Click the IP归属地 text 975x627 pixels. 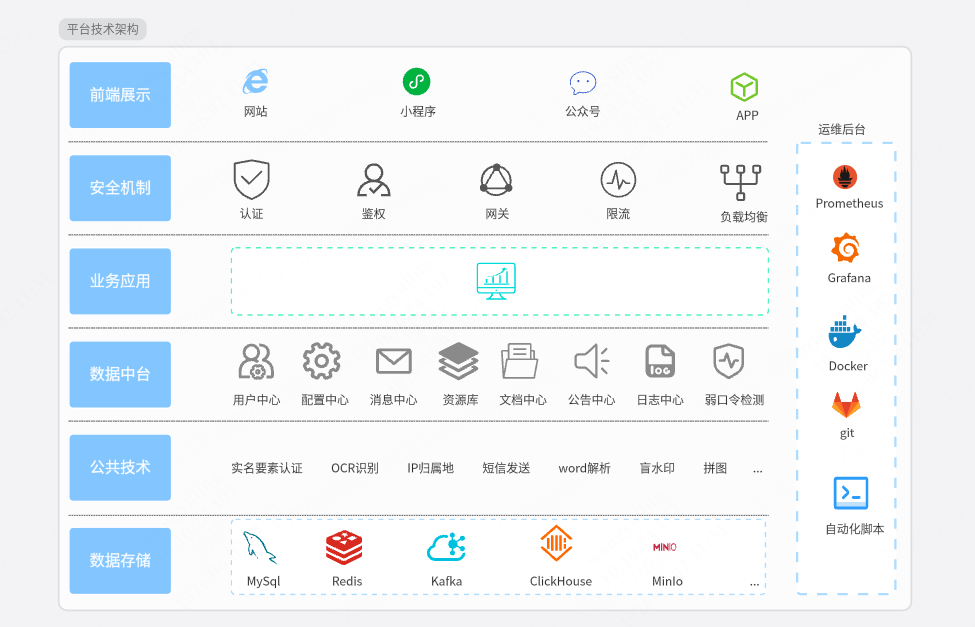430,468
